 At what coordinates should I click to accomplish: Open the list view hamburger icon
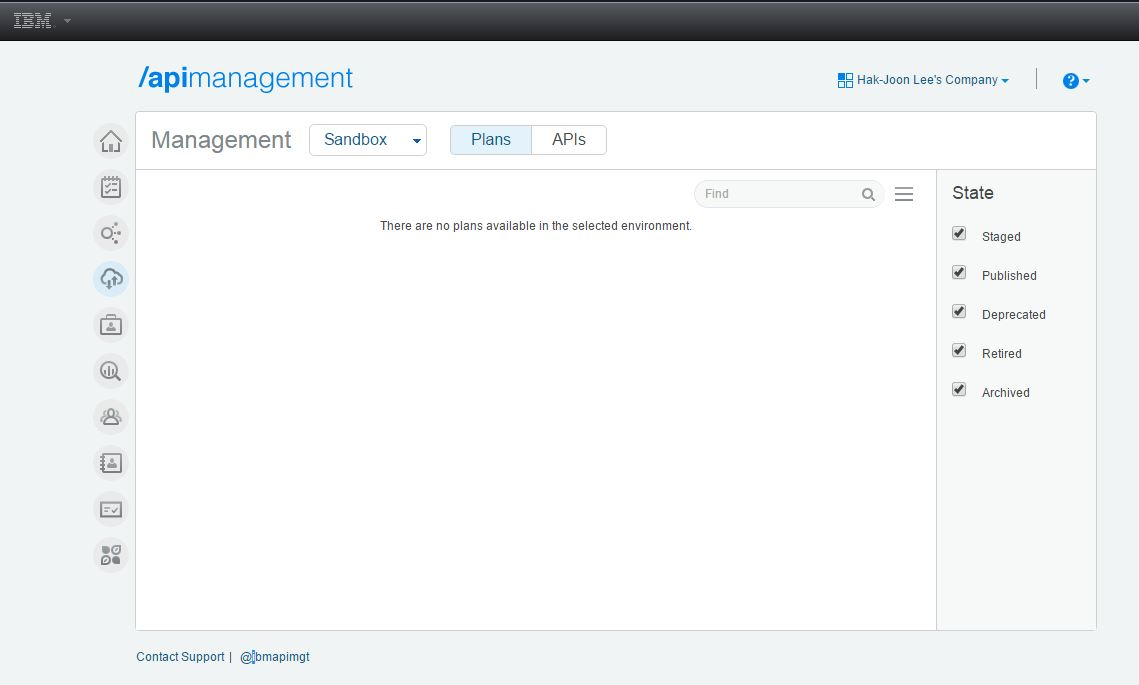click(904, 194)
